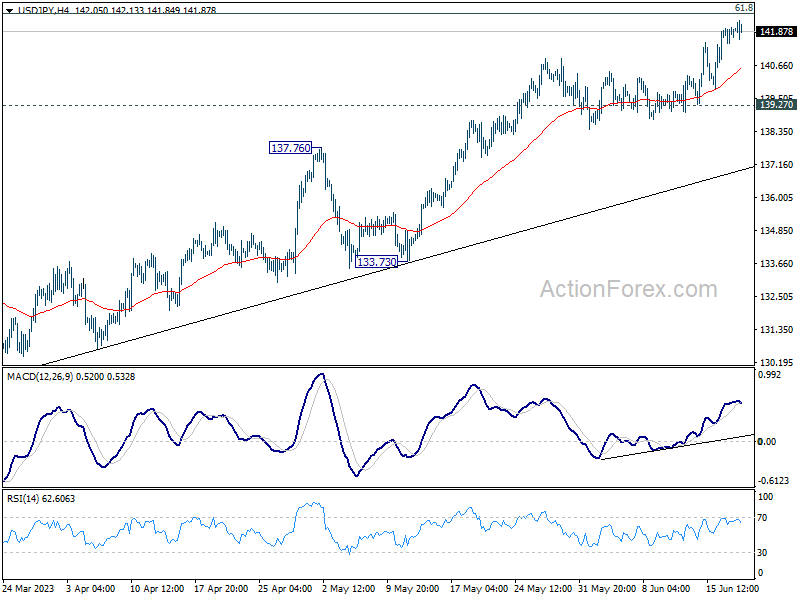The width and height of the screenshot is (800, 600).
Task: Click the 133.660 price axis value
Action: pyautogui.click(x=777, y=263)
